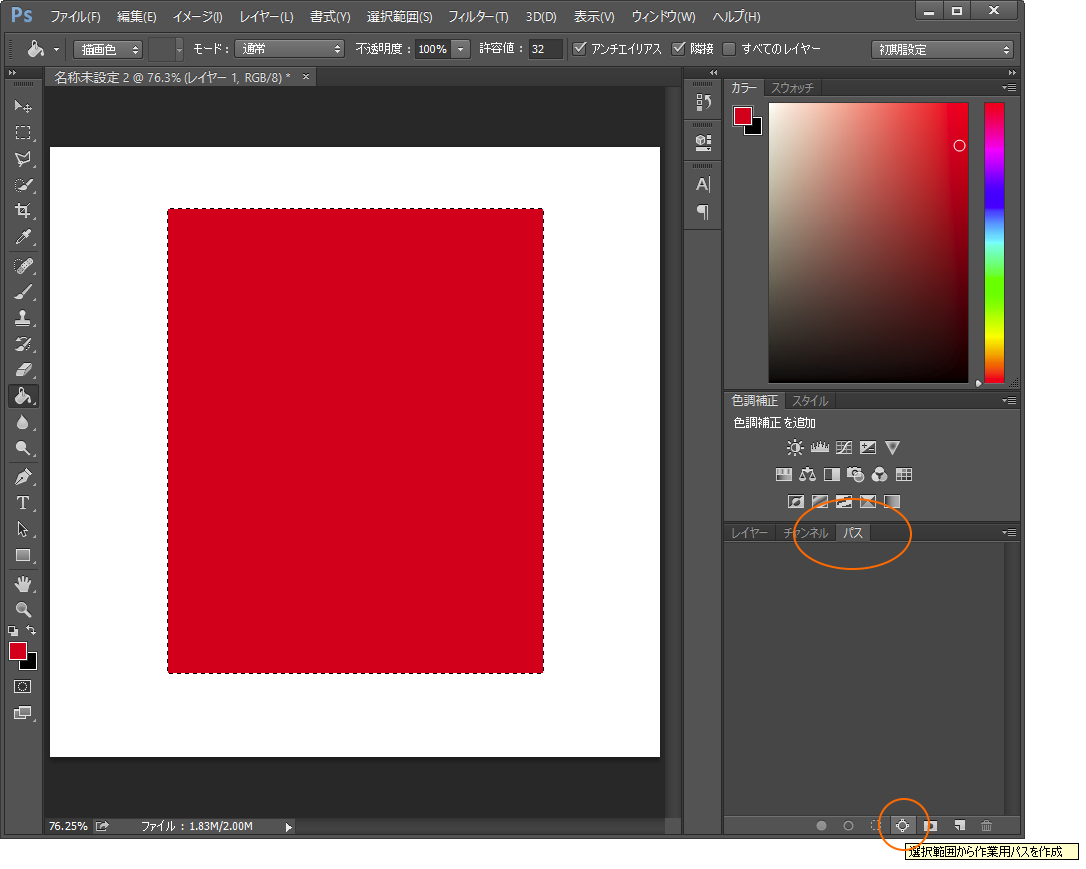Open the 初期設定 workspace dropdown
Screen dimensions: 1086x869
942,49
